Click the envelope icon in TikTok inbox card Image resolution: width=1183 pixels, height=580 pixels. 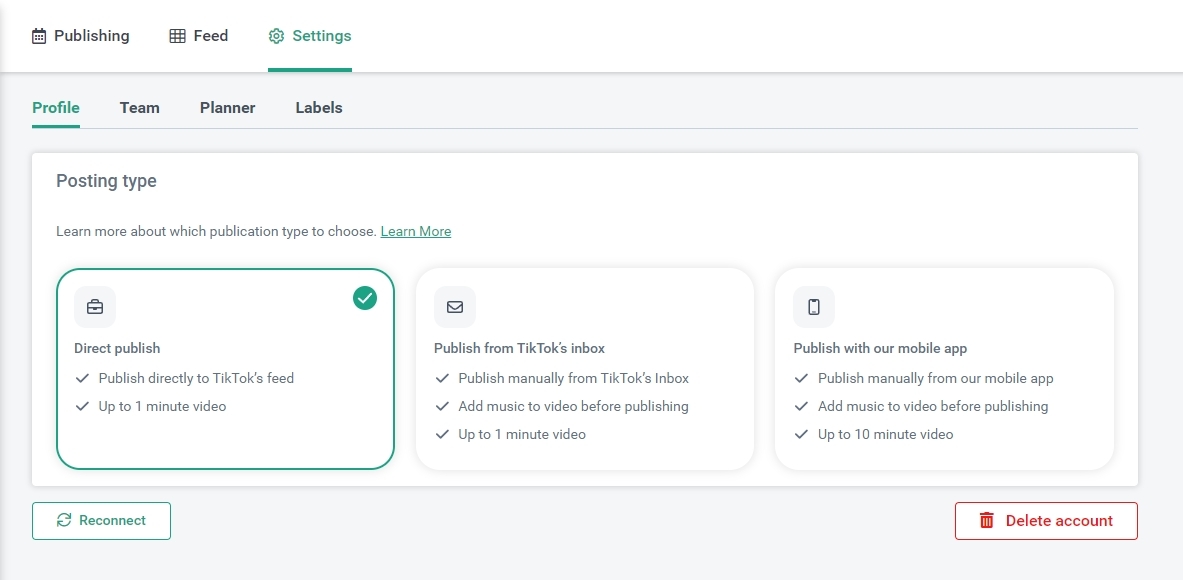[455, 307]
